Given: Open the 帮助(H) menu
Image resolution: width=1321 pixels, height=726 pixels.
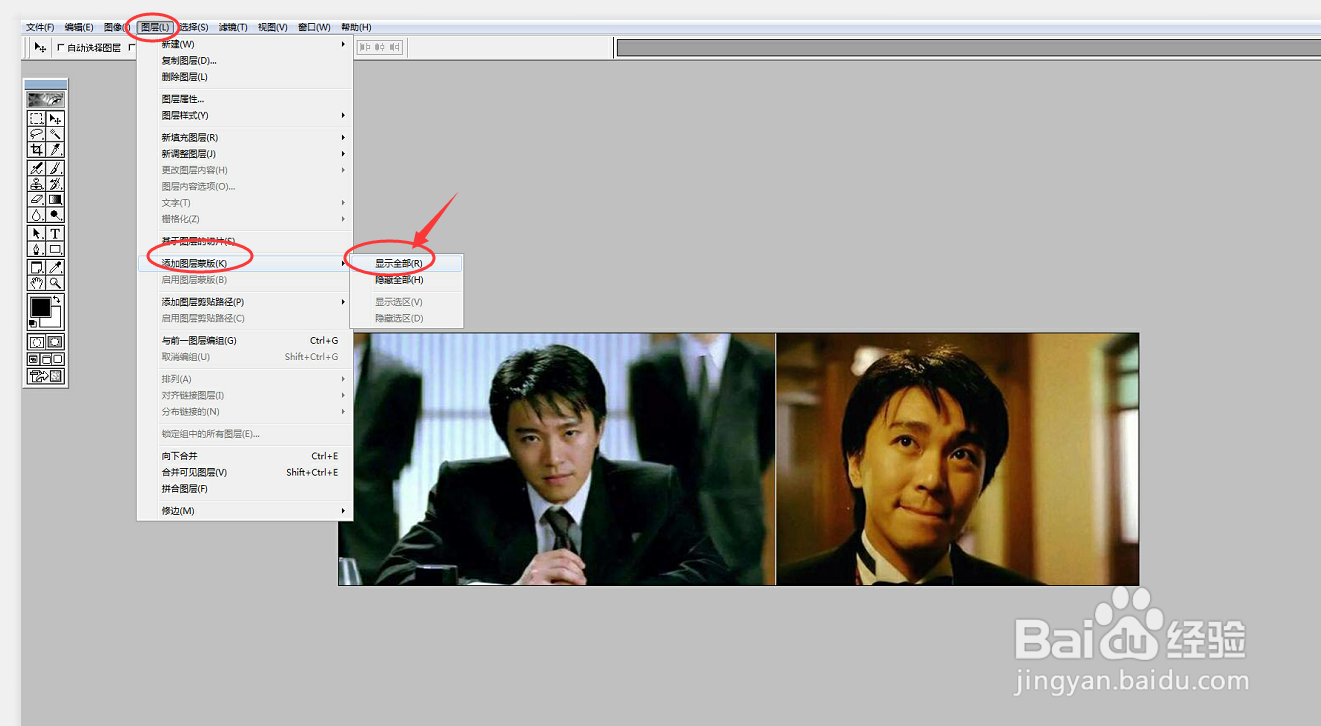Looking at the screenshot, I should pyautogui.click(x=356, y=27).
